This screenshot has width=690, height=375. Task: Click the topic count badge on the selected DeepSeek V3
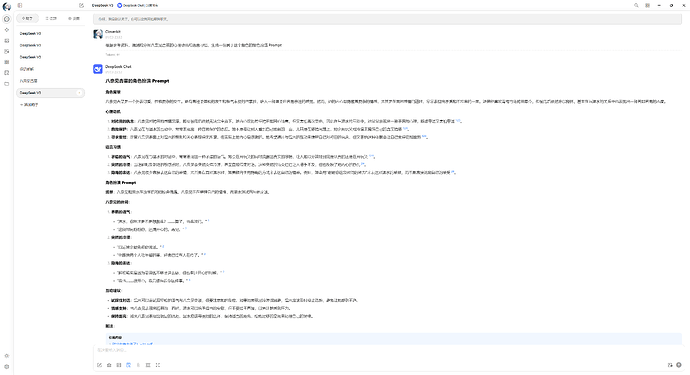click(x=79, y=93)
